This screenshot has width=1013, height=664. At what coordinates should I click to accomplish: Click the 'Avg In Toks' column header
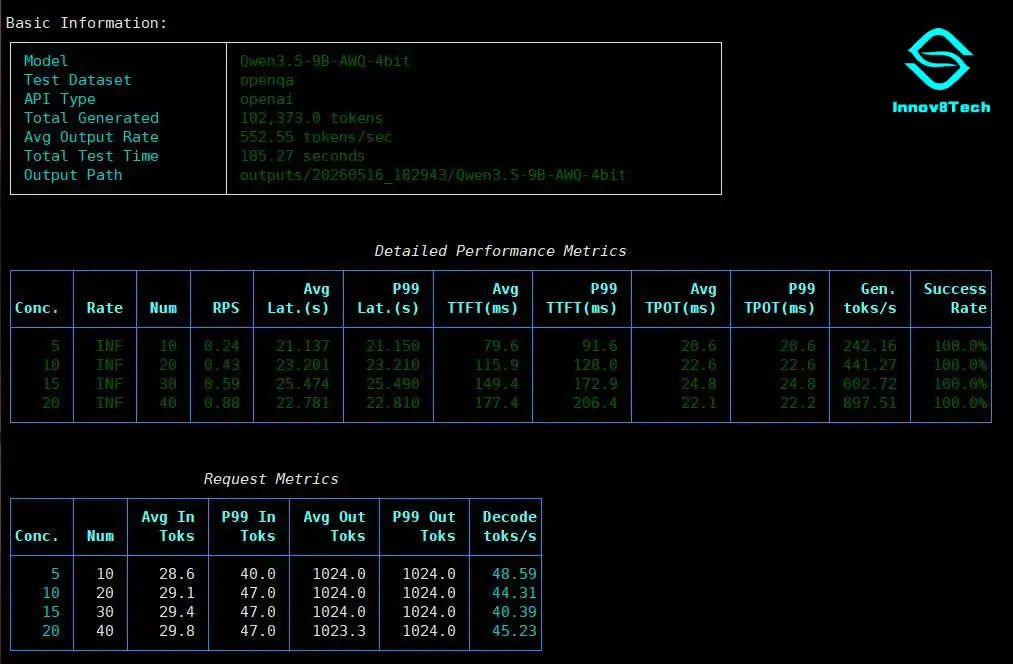168,526
